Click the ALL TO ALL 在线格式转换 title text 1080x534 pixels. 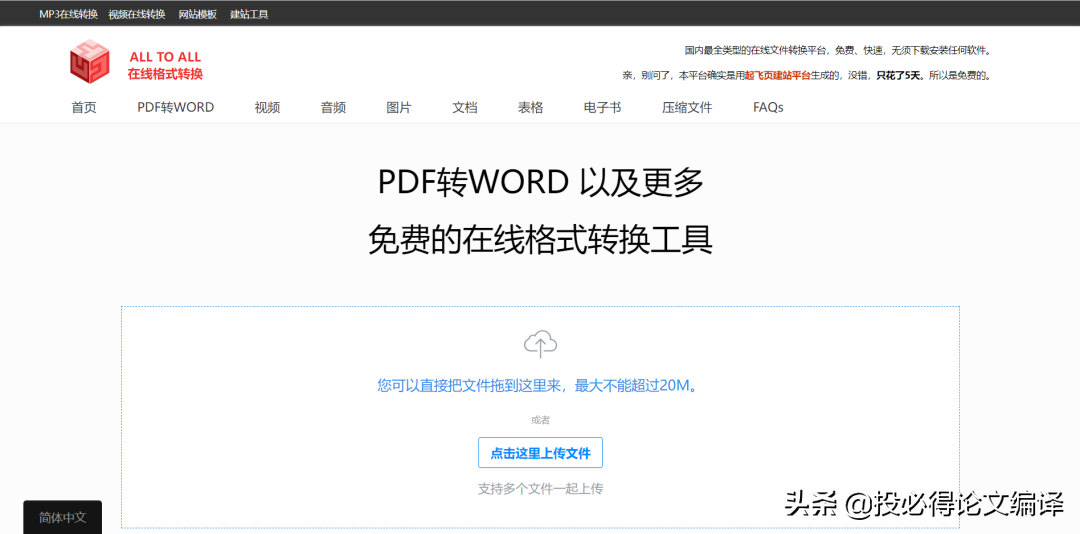tap(165, 65)
